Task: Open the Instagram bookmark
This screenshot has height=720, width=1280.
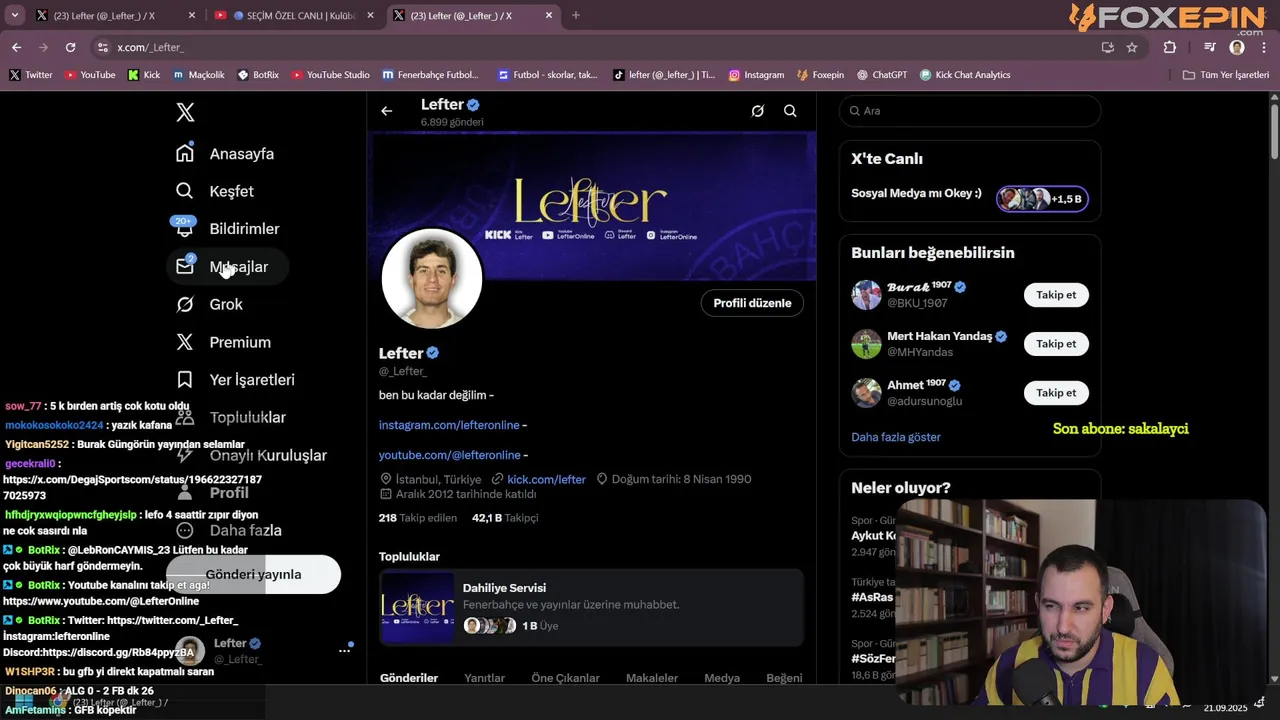Action: click(756, 75)
